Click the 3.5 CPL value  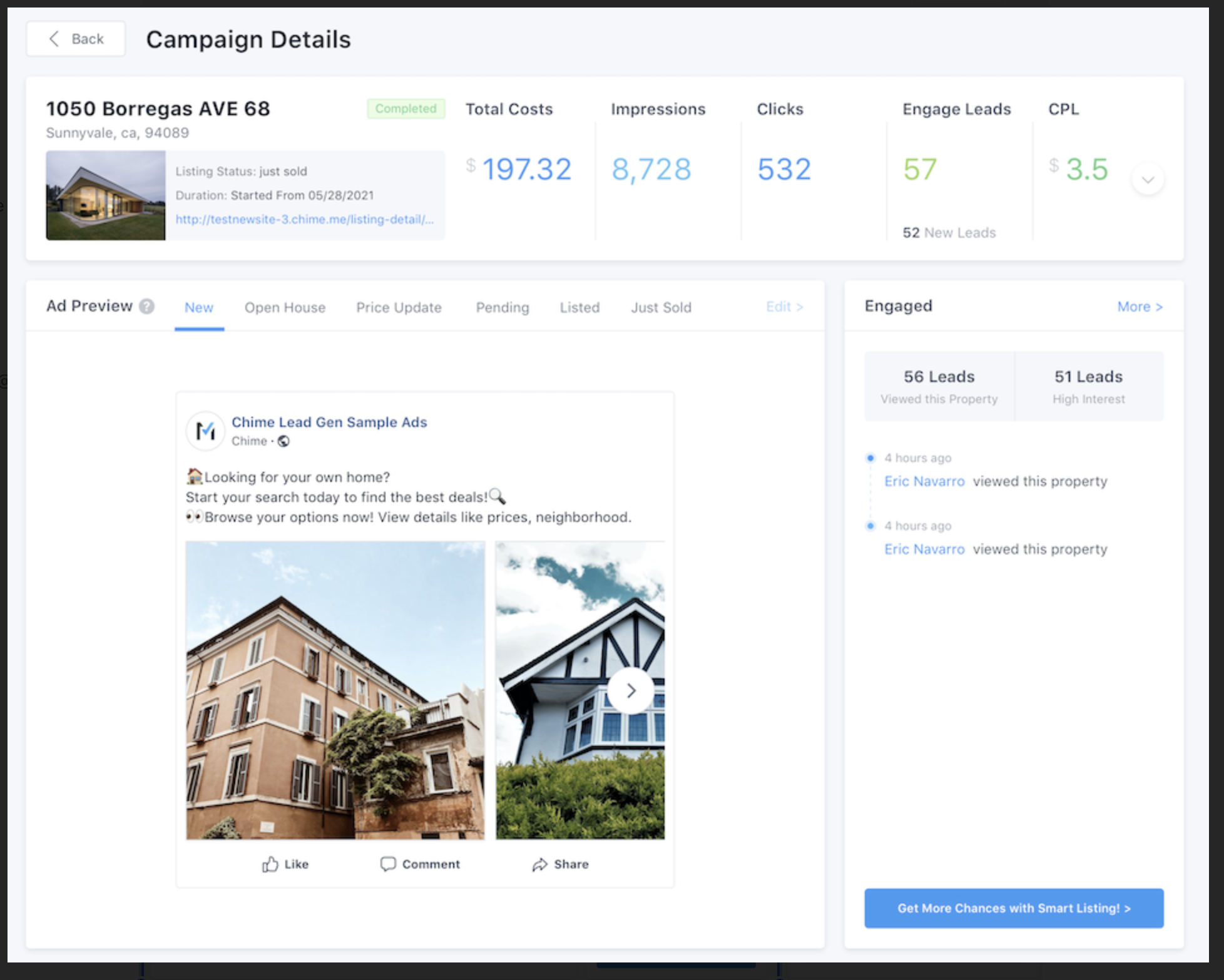tap(1087, 170)
